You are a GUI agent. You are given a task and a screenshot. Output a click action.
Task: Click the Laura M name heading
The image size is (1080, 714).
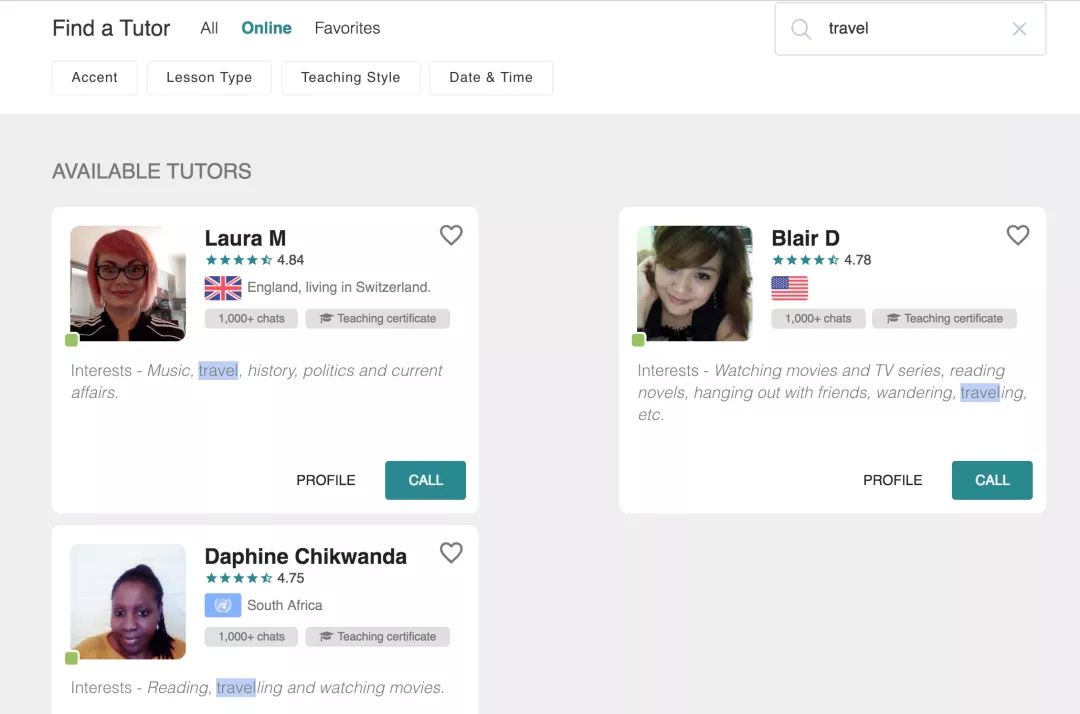[x=245, y=238]
